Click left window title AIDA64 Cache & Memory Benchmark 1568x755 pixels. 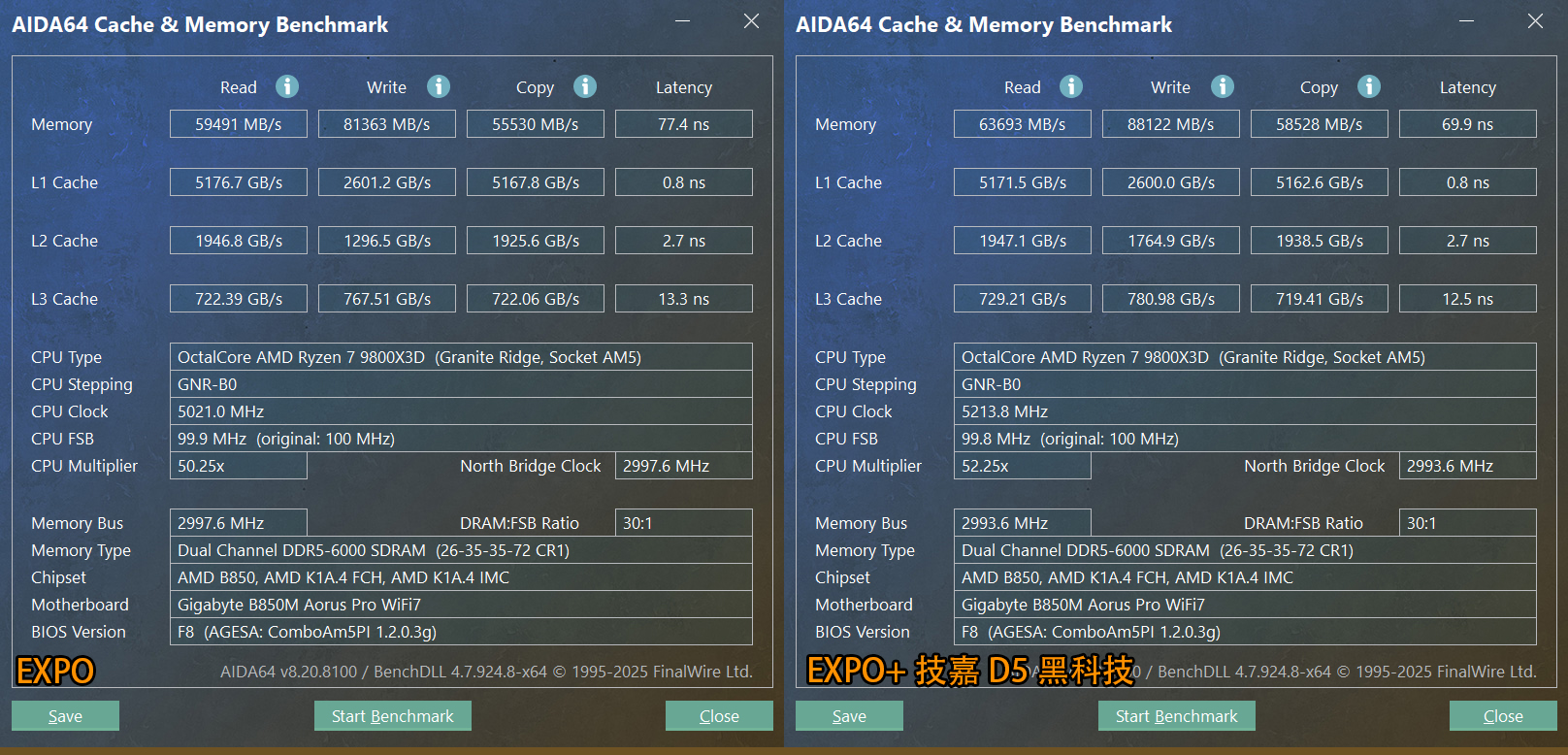click(200, 25)
